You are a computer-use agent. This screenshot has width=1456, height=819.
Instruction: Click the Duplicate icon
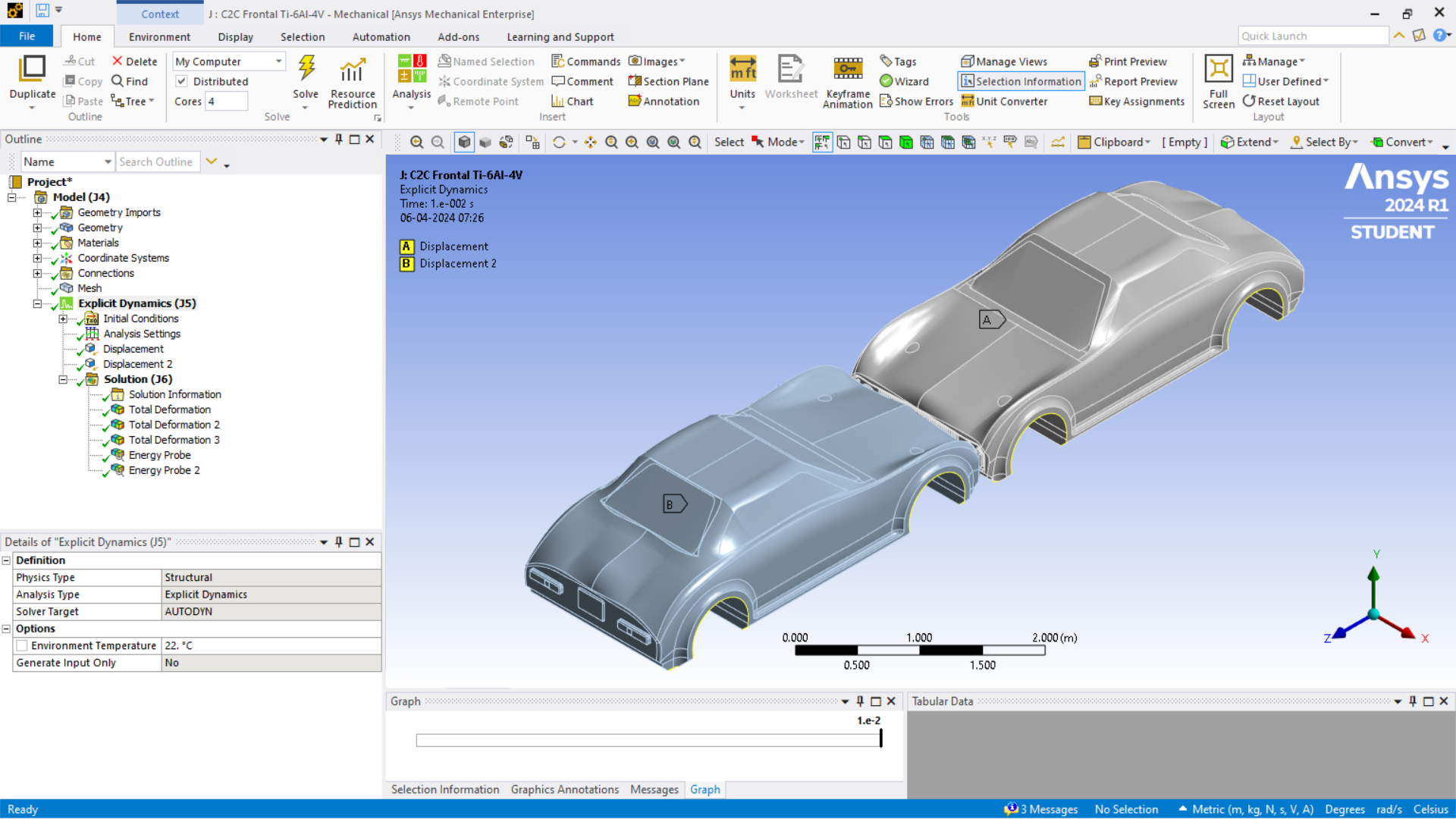pos(33,68)
